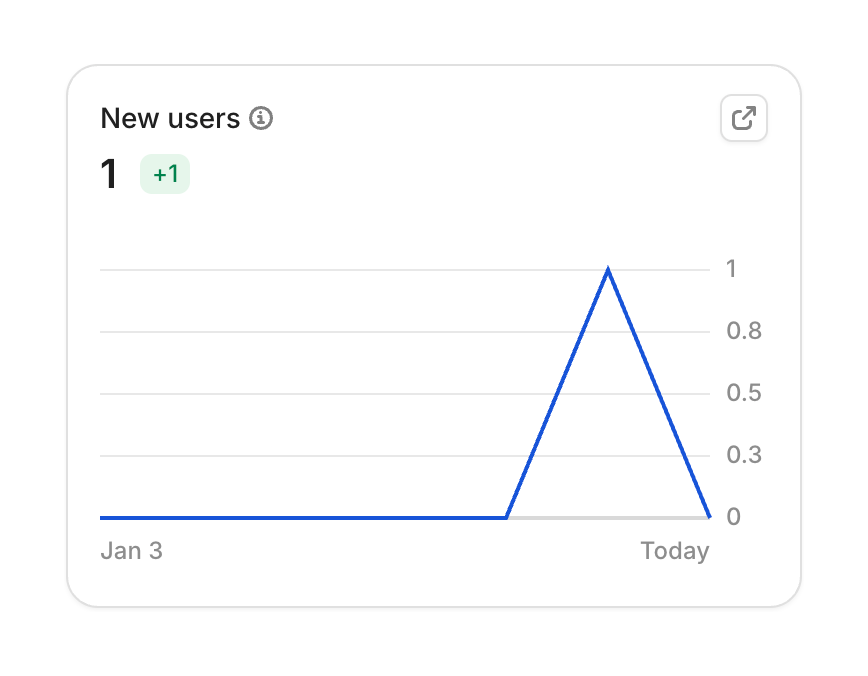The image size is (868, 676).
Task: Click the falling segment of the blue line
Action: point(659,394)
